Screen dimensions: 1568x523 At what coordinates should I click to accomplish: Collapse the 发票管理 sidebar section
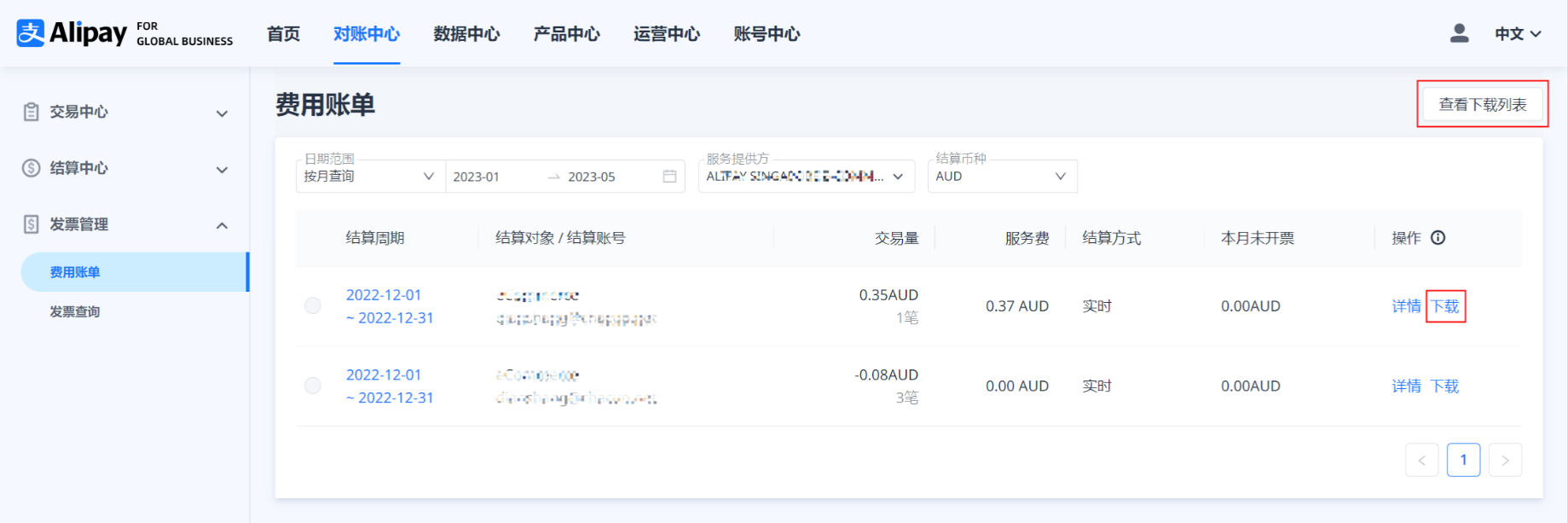point(222,225)
